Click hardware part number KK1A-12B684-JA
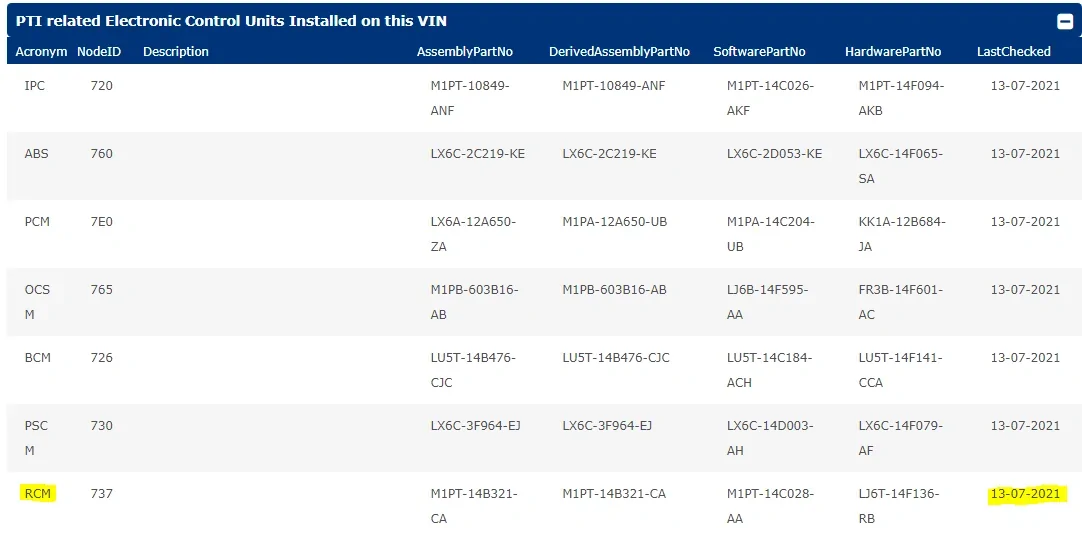Image resolution: width=1082 pixels, height=551 pixels. [x=901, y=234]
